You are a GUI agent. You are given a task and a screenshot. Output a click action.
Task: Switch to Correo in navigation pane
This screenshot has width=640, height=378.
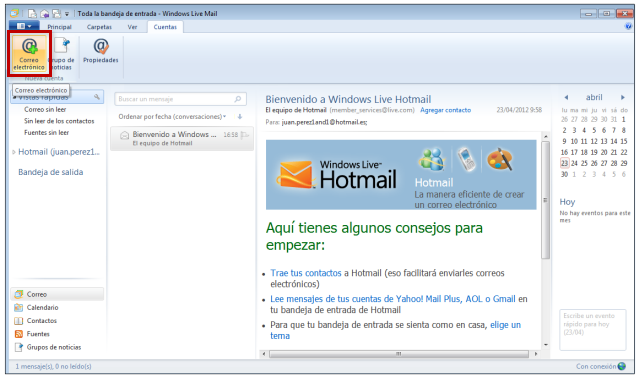pos(57,294)
